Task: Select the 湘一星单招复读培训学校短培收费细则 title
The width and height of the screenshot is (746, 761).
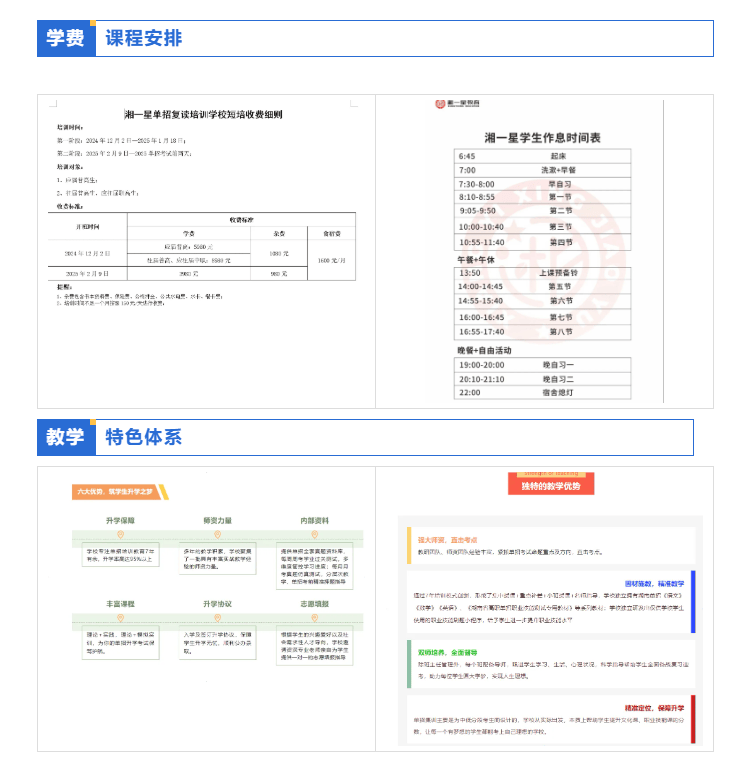Action: pos(203,115)
